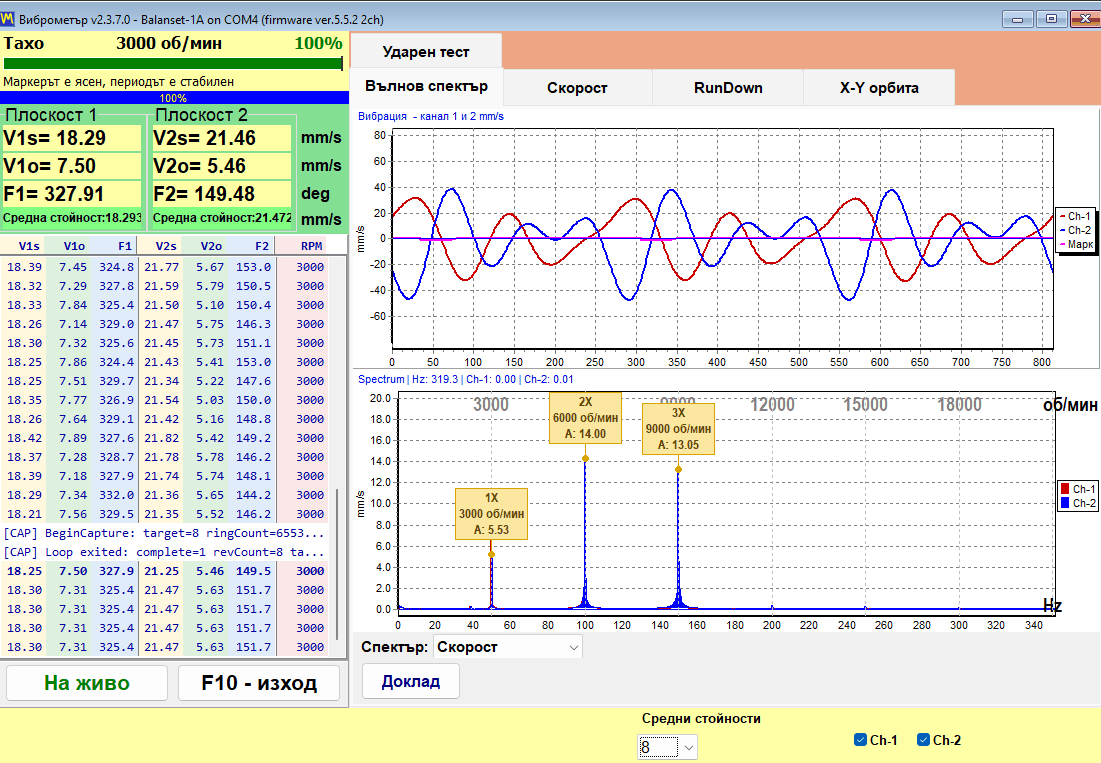The width and height of the screenshot is (1101, 763).
Task: Click the blue Ch-2 legend marker in spectrum chart
Action: [x=1065, y=503]
